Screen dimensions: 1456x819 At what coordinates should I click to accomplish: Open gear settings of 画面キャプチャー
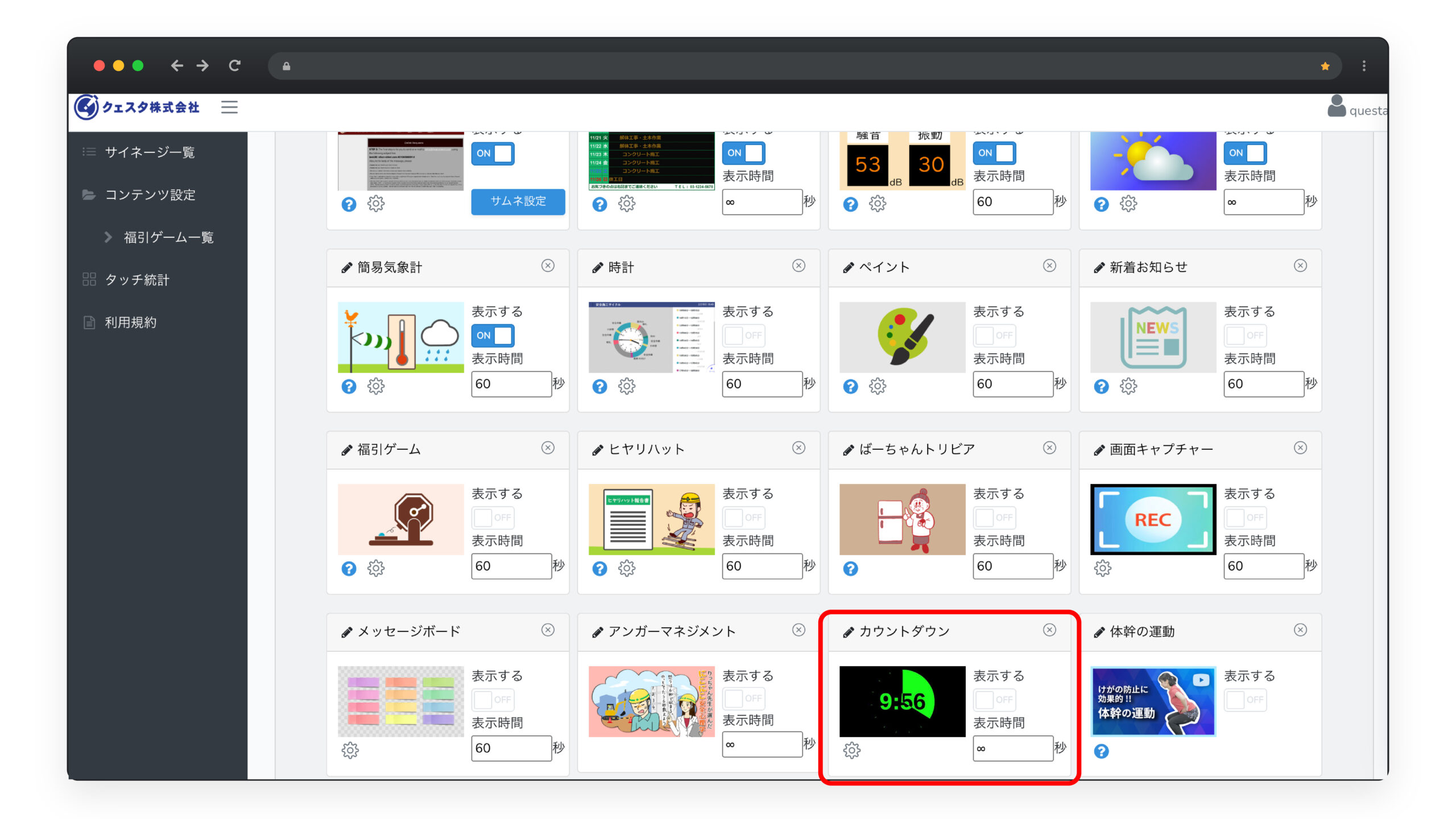(1102, 569)
